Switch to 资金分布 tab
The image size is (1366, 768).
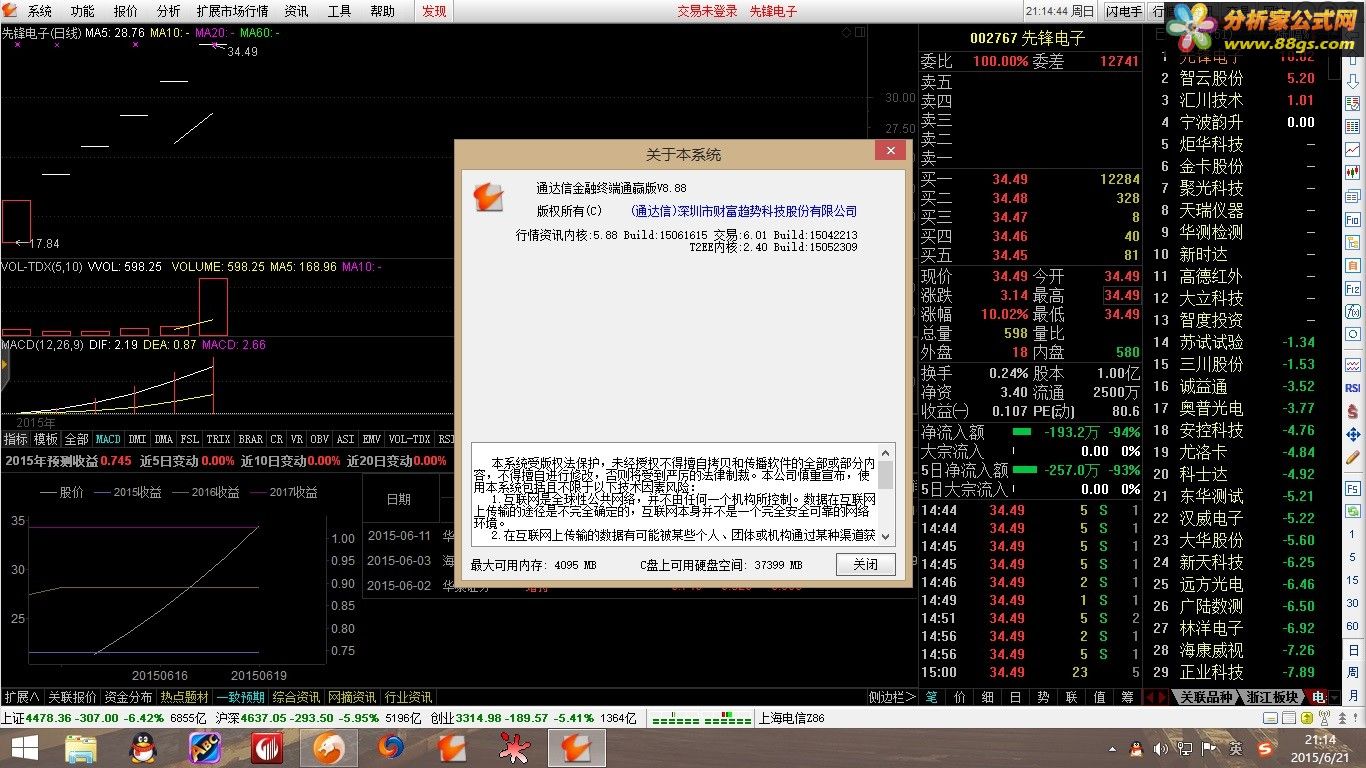pos(129,697)
